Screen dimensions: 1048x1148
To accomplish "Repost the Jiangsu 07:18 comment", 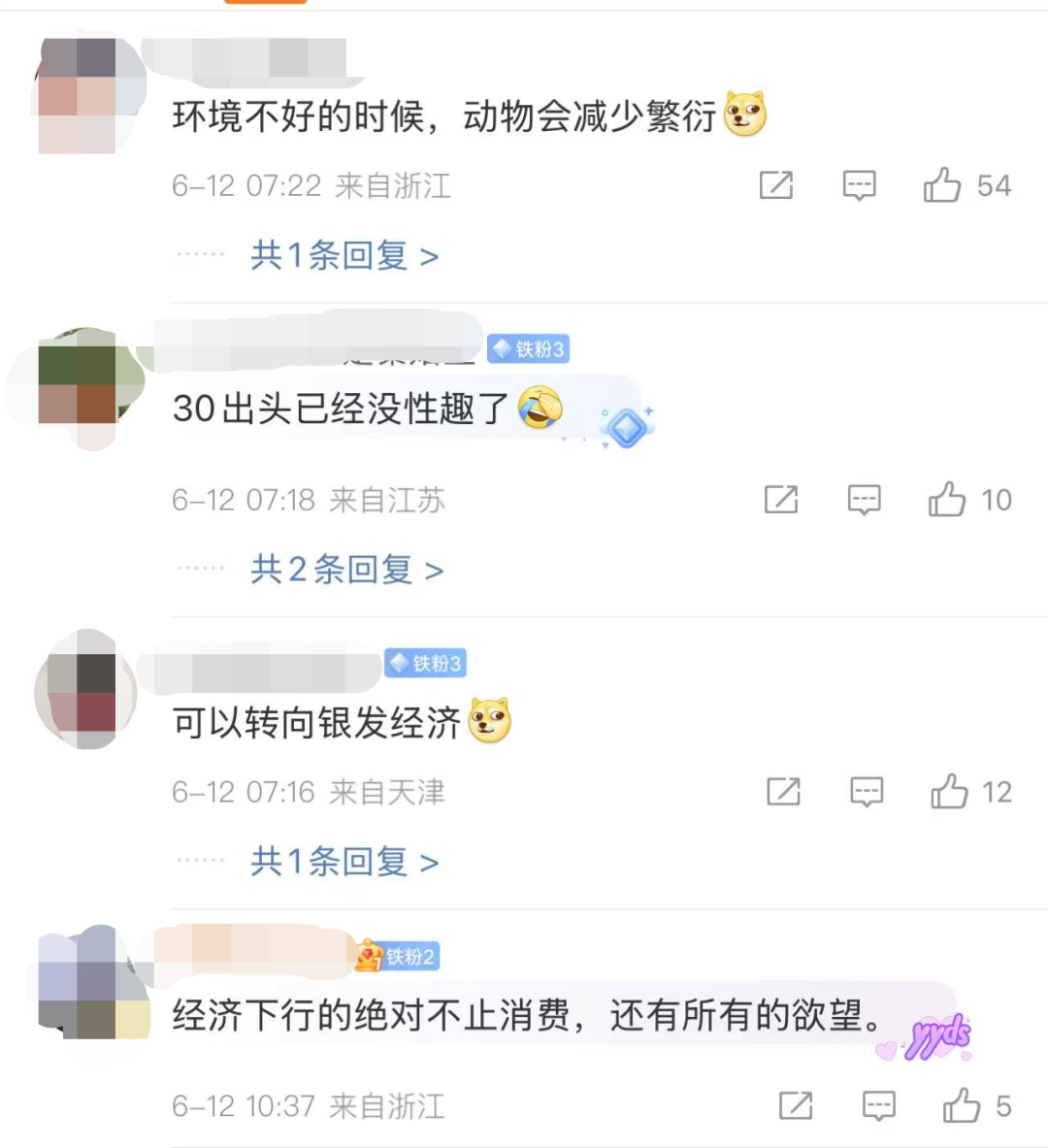I will (x=781, y=500).
